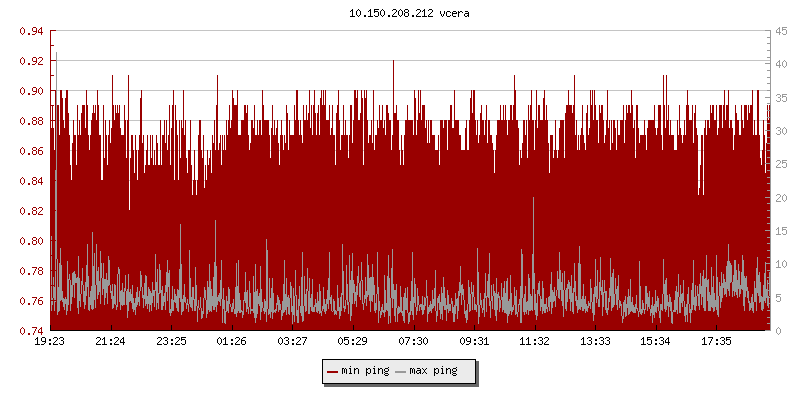Image resolution: width=800 pixels, height=400 pixels.
Task: Click the 07:30 time axis label
Action: (414, 342)
